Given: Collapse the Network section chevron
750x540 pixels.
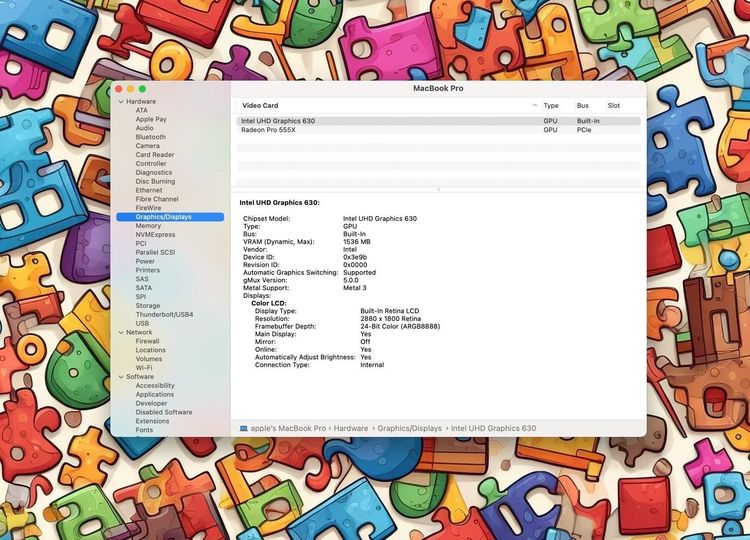Looking at the screenshot, I should (121, 332).
